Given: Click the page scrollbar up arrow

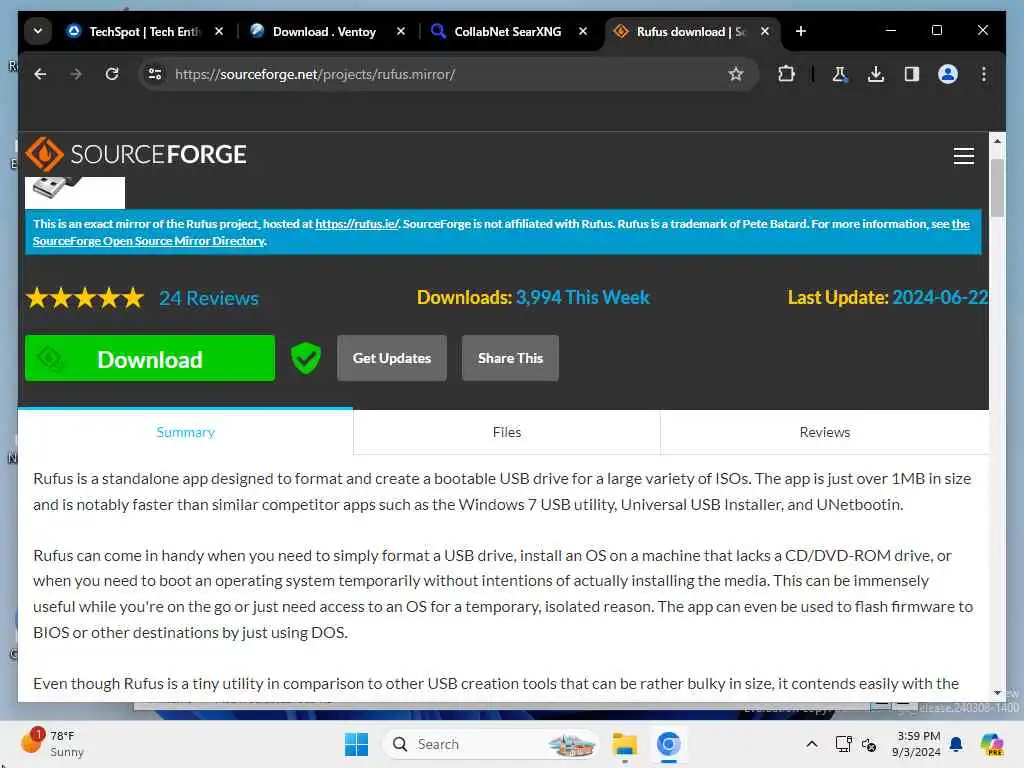Looking at the screenshot, I should coord(997,140).
